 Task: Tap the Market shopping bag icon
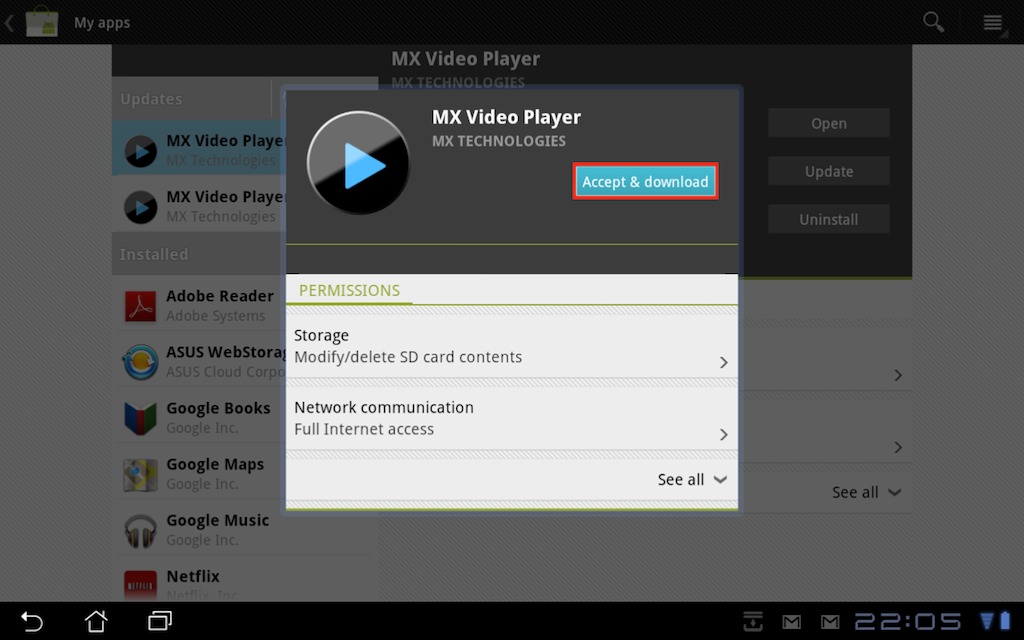[42, 22]
